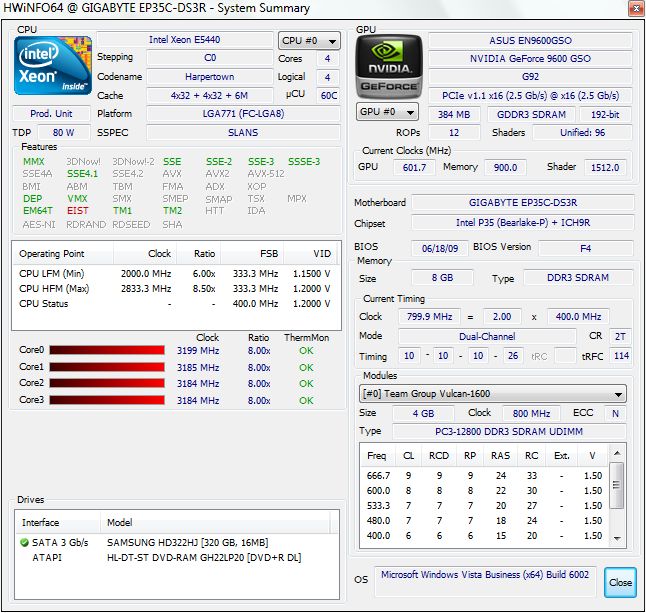Viewport: 646px width, 613px height.
Task: Select the CPU HFM (Max) row
Action: pos(175,288)
